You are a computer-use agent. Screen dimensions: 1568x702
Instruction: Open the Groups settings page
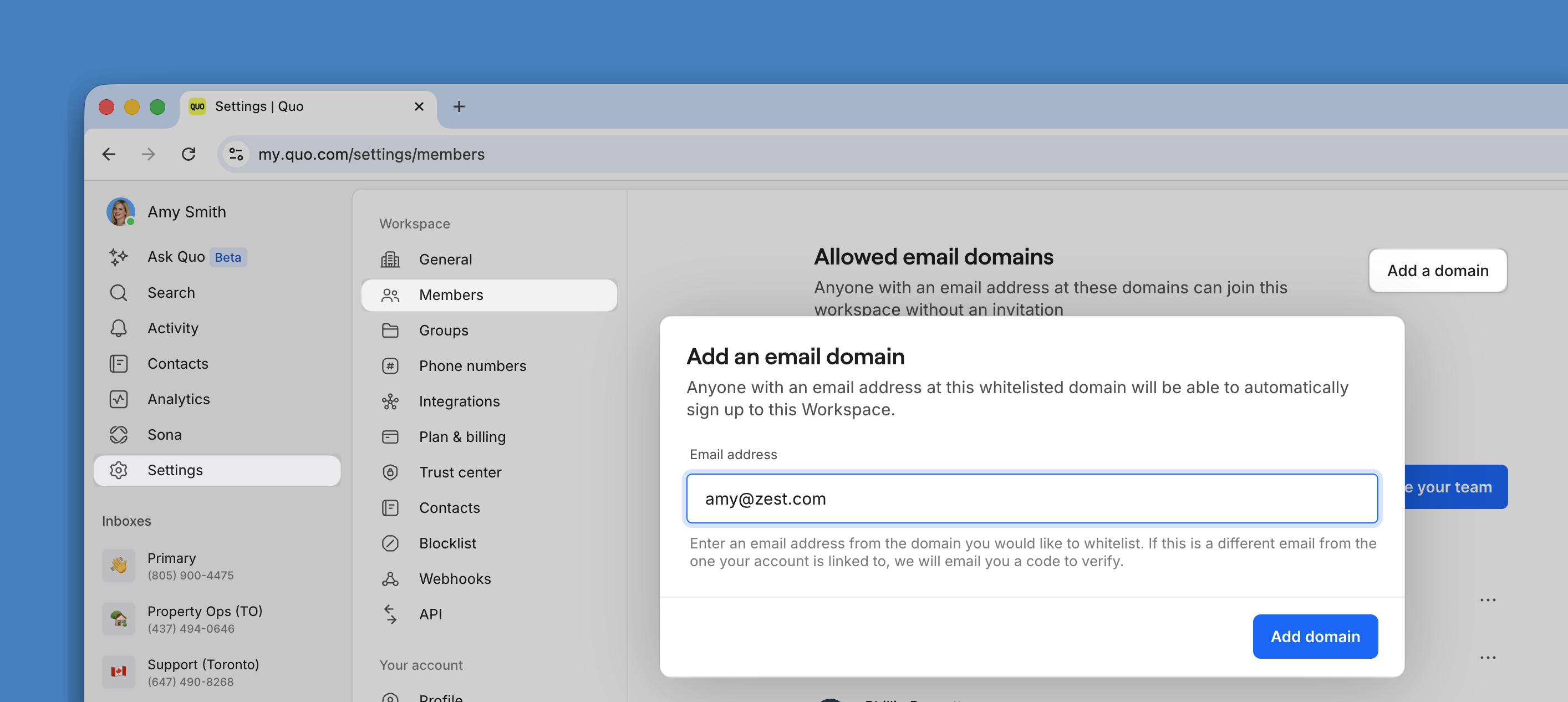pos(489,330)
